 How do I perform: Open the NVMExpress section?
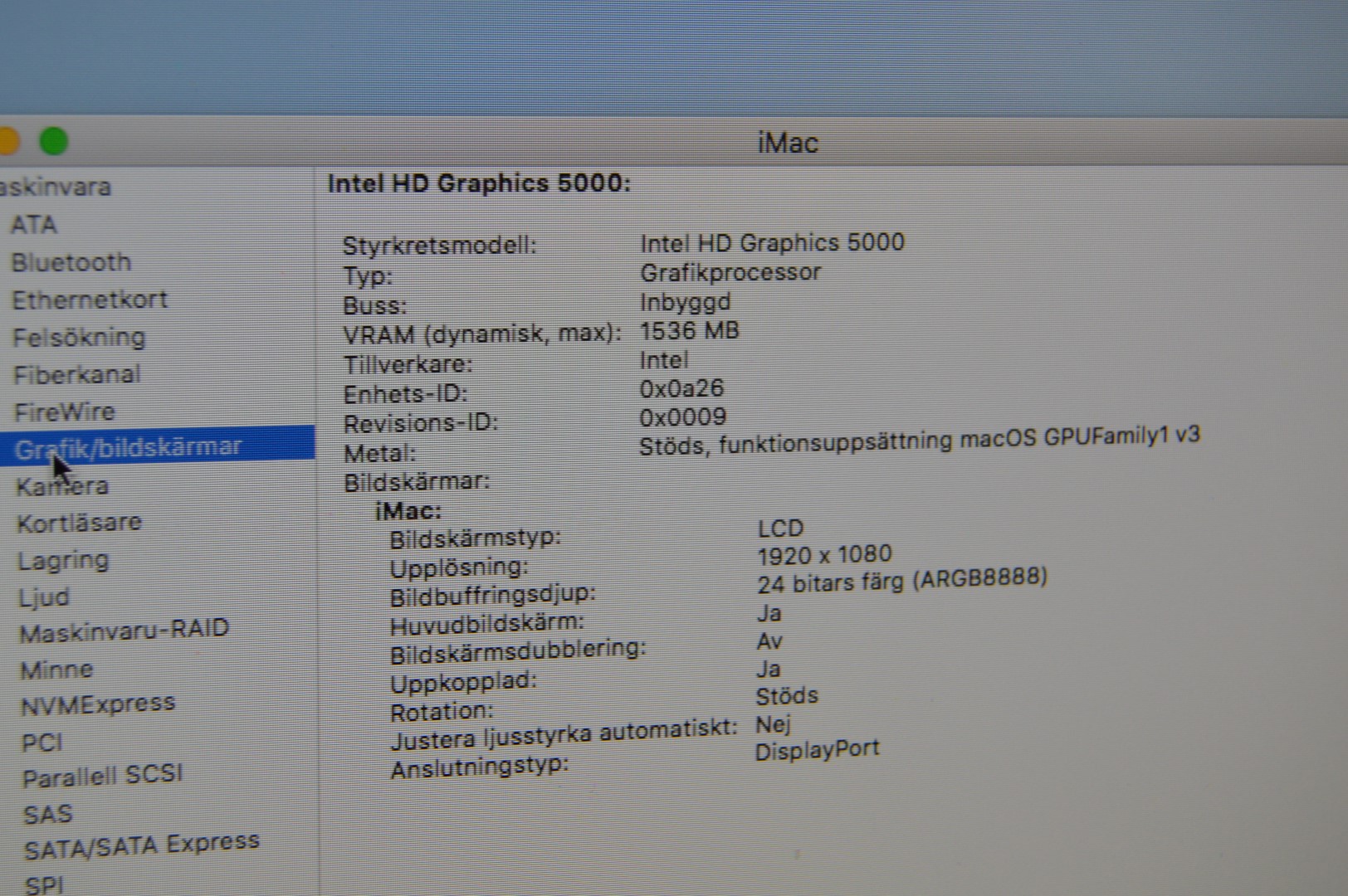pyautogui.click(x=98, y=705)
